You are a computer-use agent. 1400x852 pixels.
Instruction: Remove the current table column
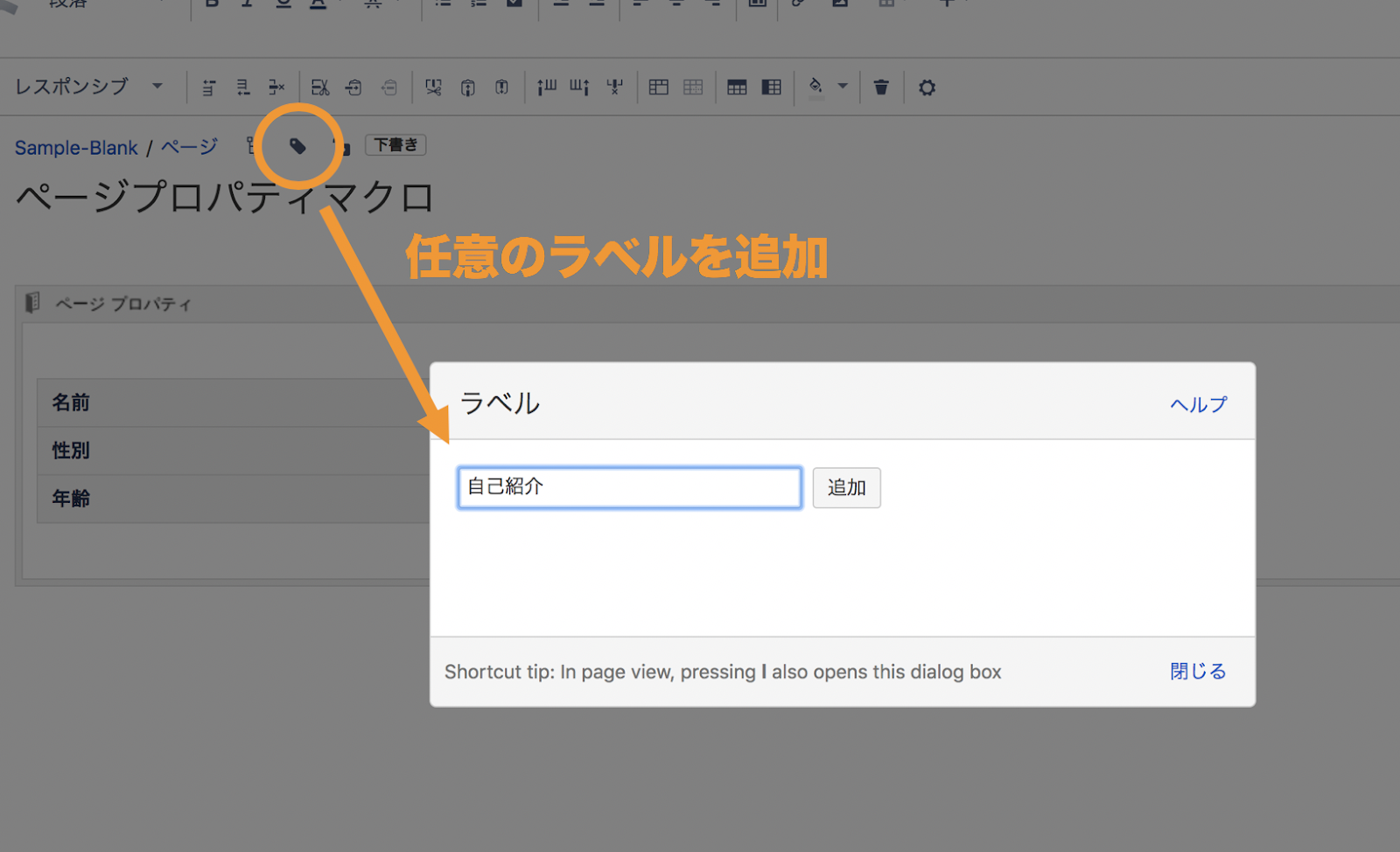614,87
